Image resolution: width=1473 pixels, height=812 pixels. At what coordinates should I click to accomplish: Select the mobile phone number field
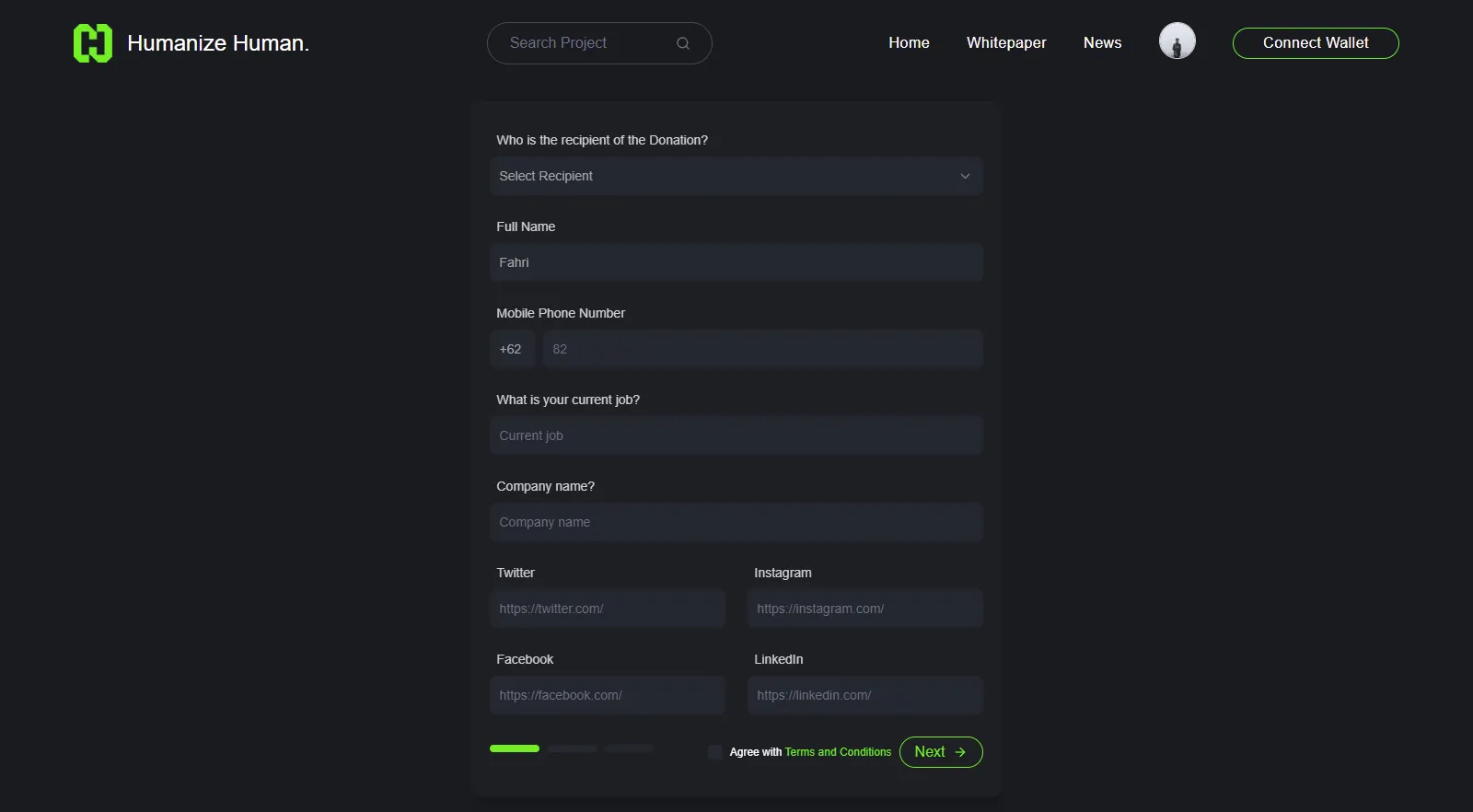(764, 349)
